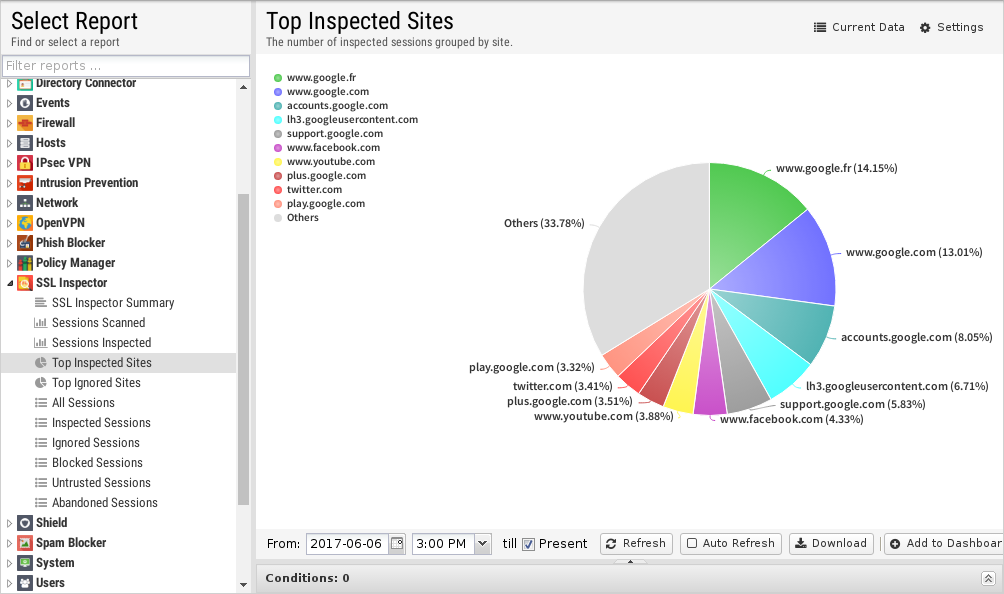Click the Events app icon
This screenshot has width=1004, height=594.
[x=25, y=103]
